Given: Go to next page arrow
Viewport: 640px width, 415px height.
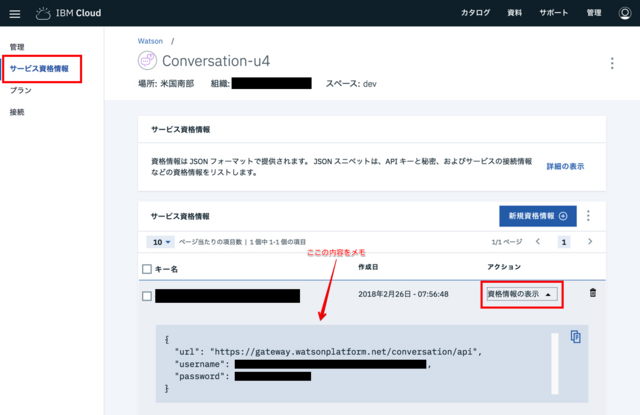Looking at the screenshot, I should point(590,242).
